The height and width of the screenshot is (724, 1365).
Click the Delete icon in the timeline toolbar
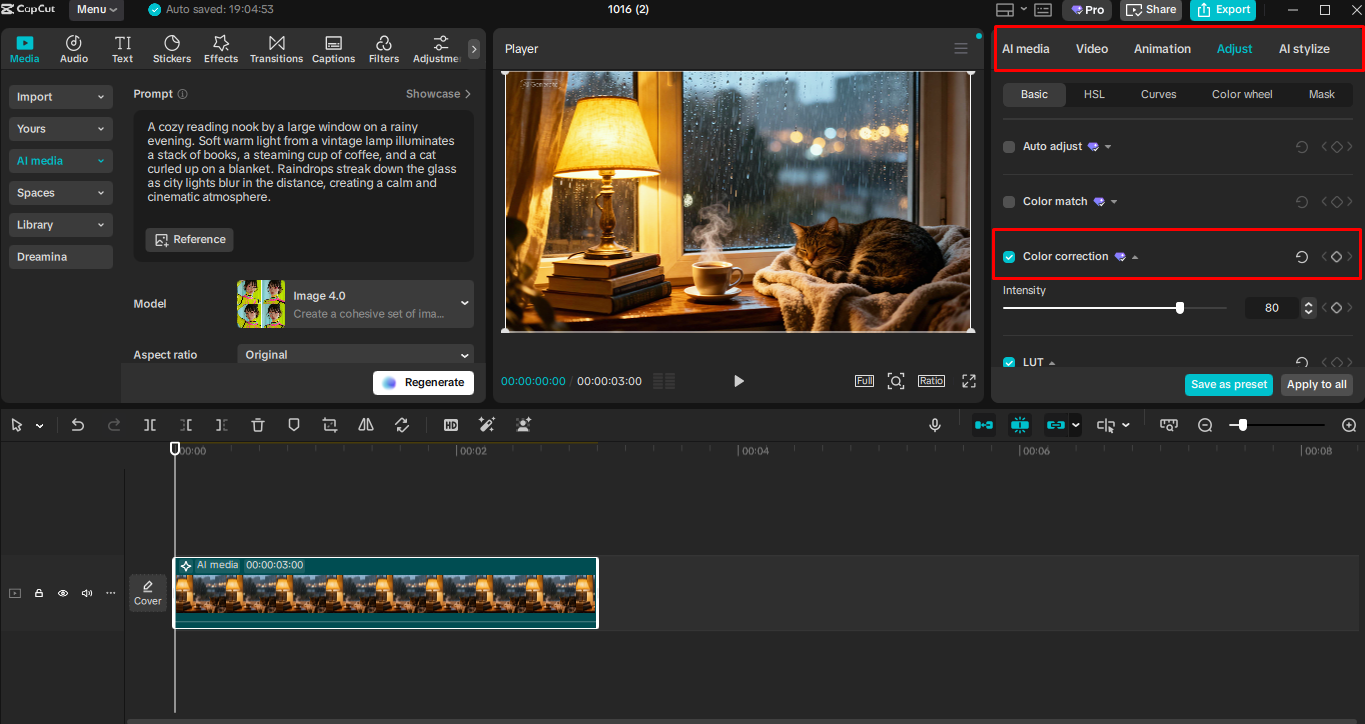[258, 424]
